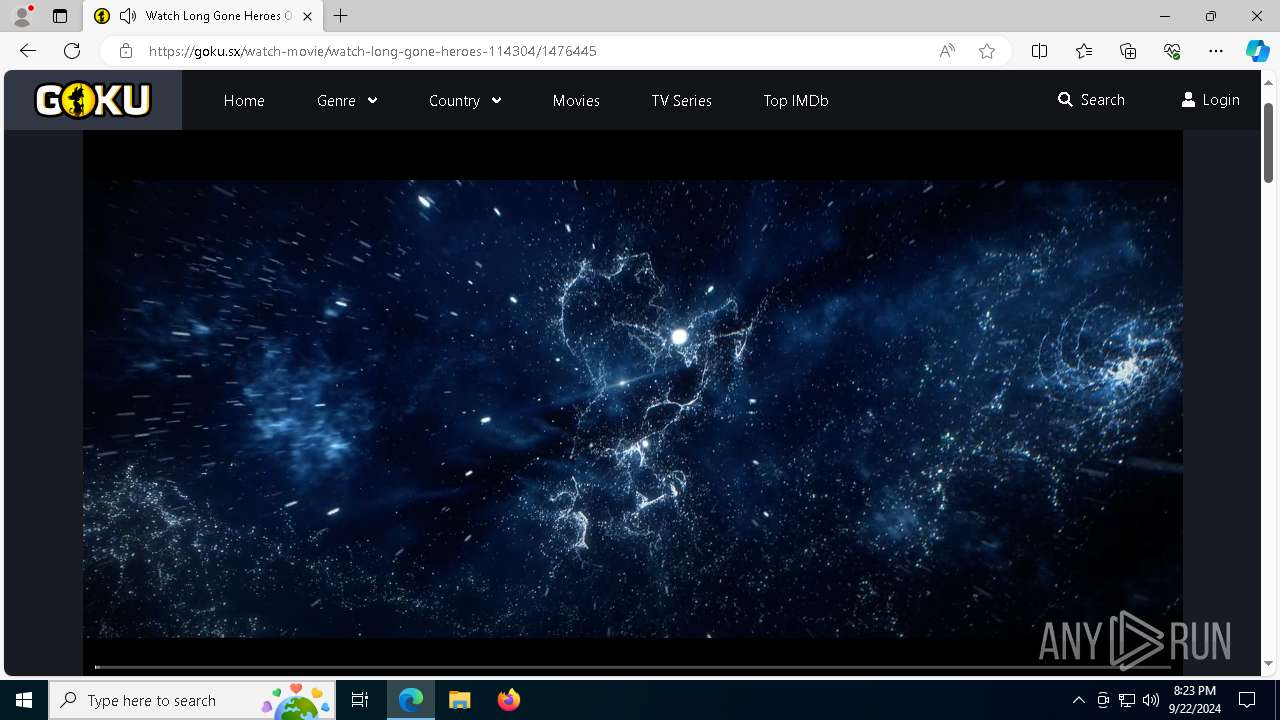Click the goku.sx address bar URL
Screen dimensions: 1280x720
coord(372,51)
